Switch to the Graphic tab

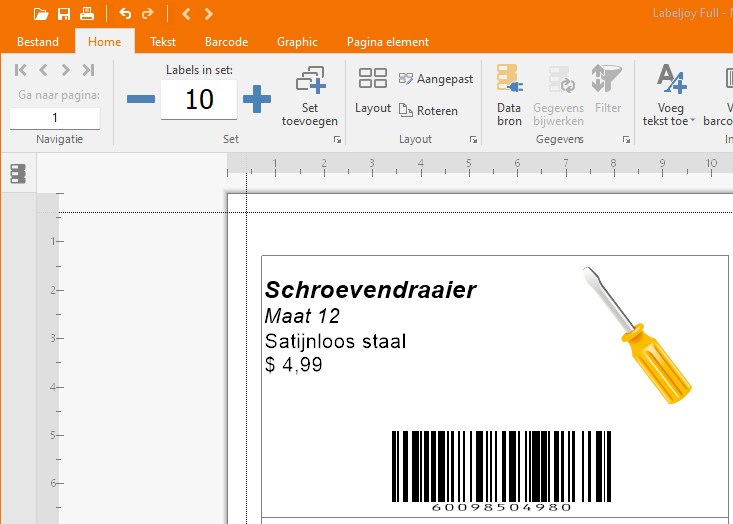297,42
